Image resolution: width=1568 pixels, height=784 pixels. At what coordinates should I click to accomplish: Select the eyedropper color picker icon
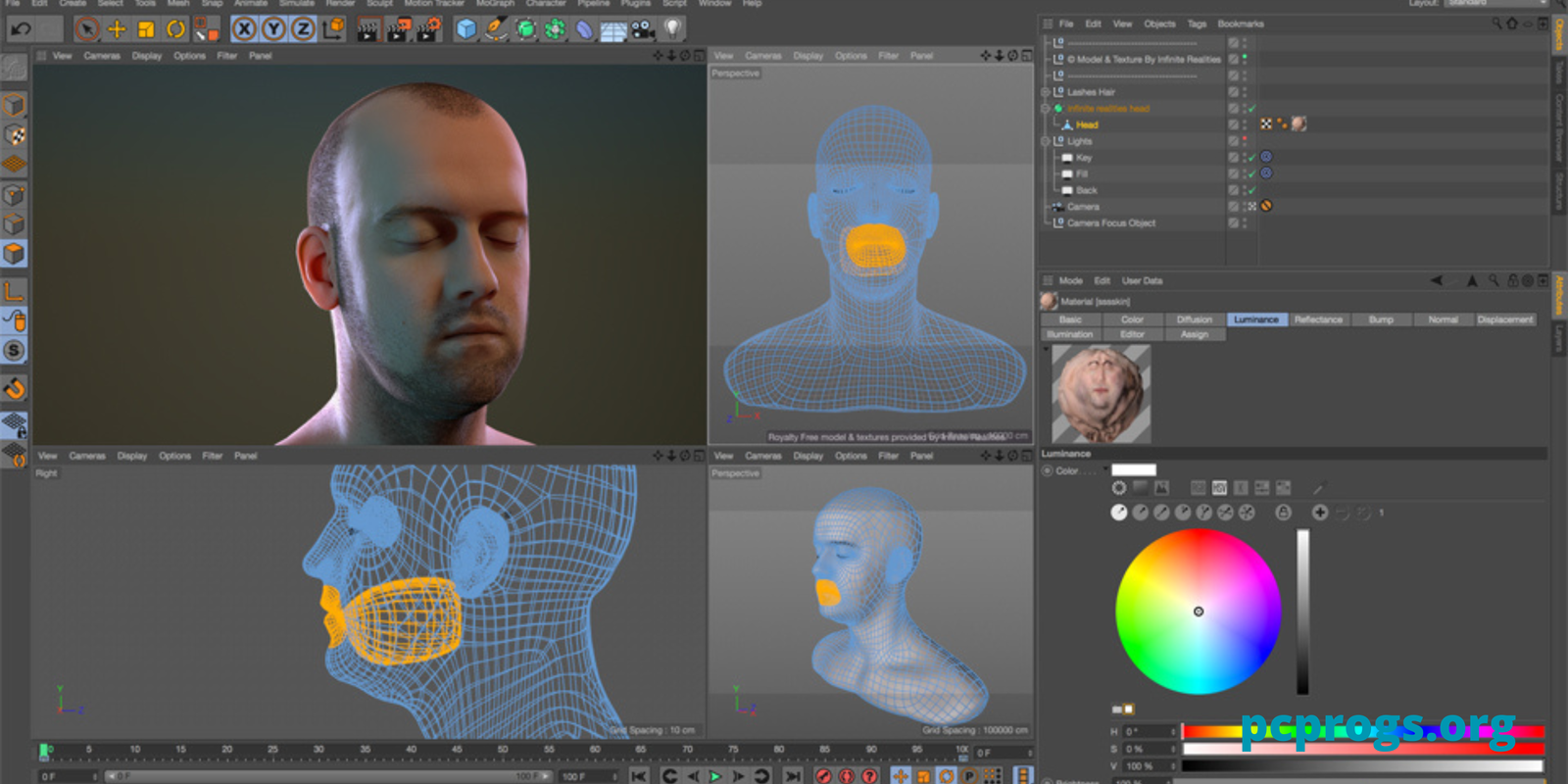1318,487
